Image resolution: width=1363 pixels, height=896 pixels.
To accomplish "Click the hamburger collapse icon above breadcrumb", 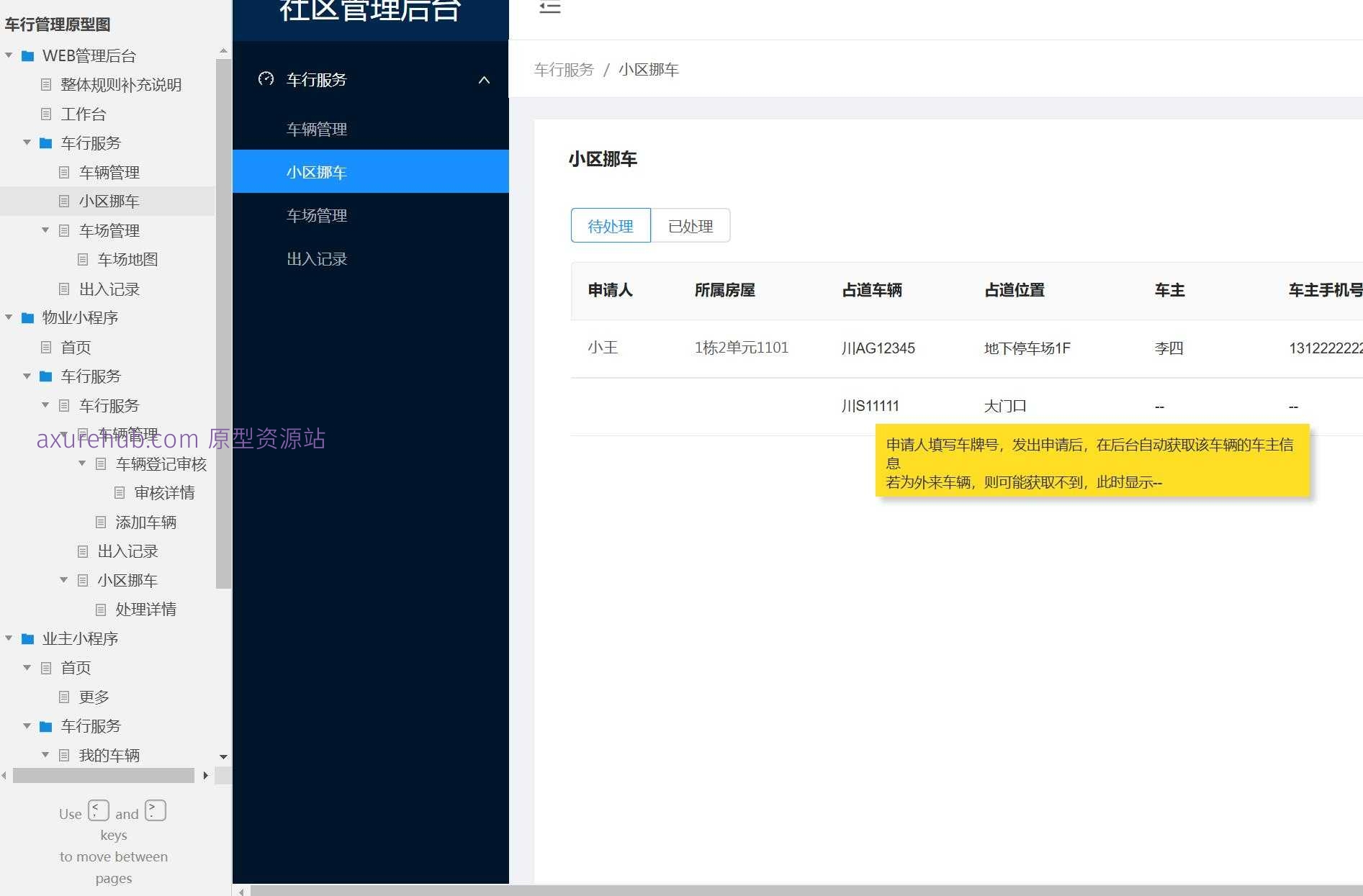I will pyautogui.click(x=549, y=8).
